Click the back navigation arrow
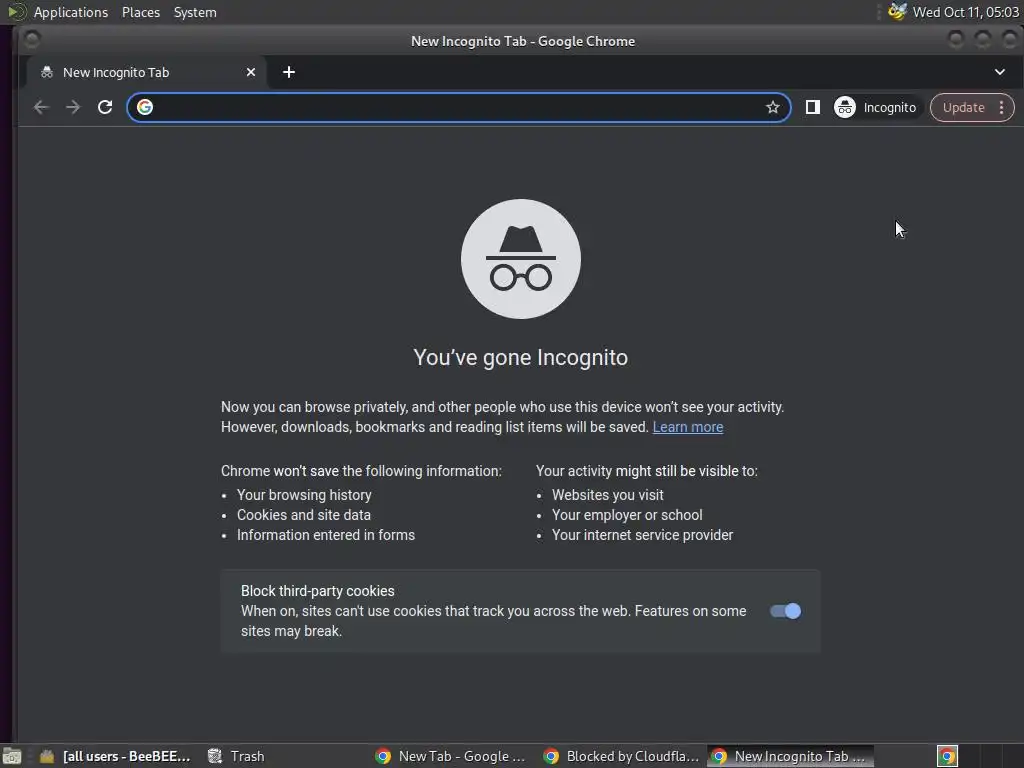This screenshot has width=1024, height=768. click(x=41, y=107)
